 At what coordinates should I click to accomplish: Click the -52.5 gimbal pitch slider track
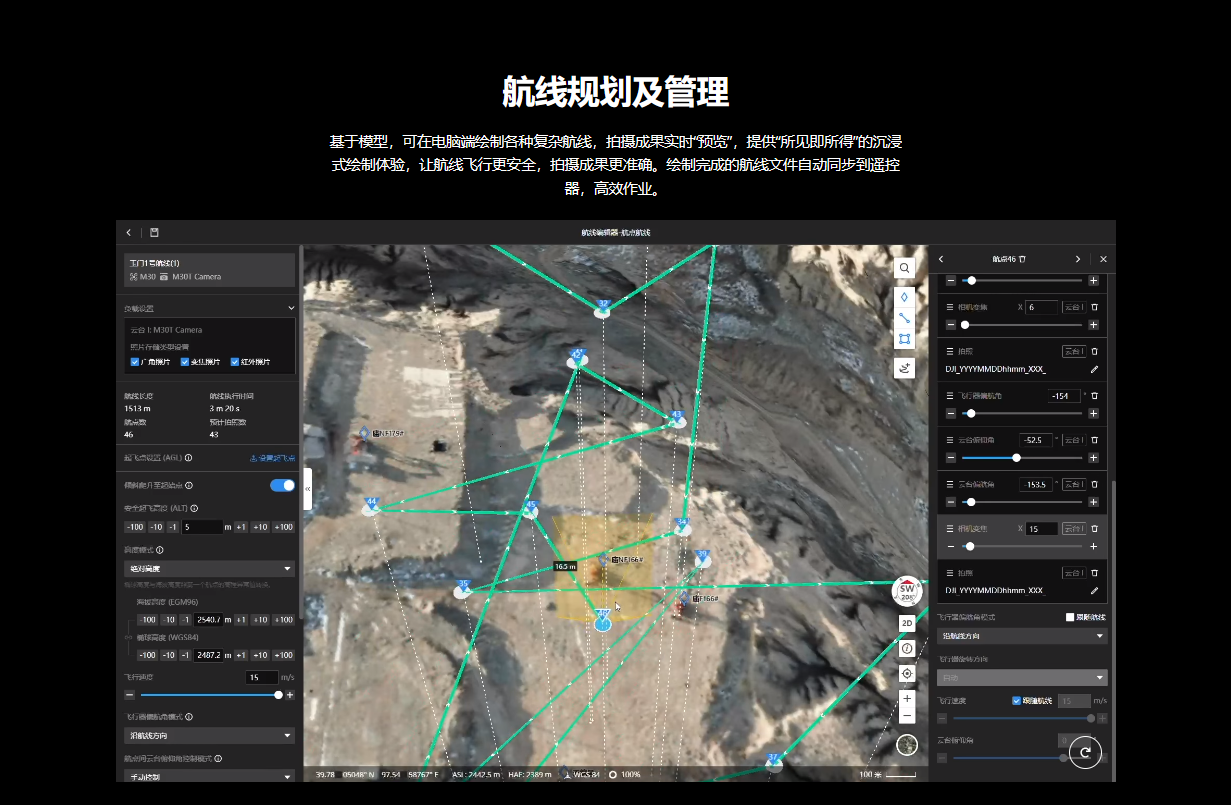pyautogui.click(x=1022, y=458)
